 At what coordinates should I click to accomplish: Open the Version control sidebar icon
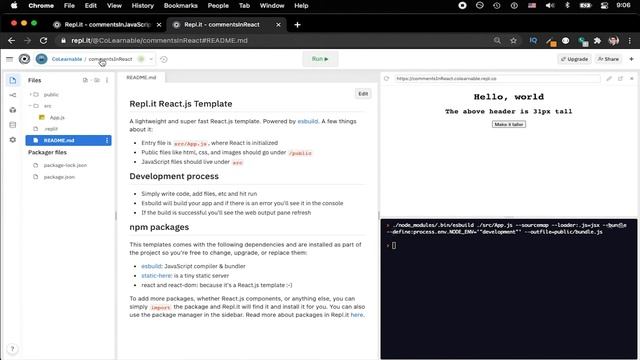[13, 95]
